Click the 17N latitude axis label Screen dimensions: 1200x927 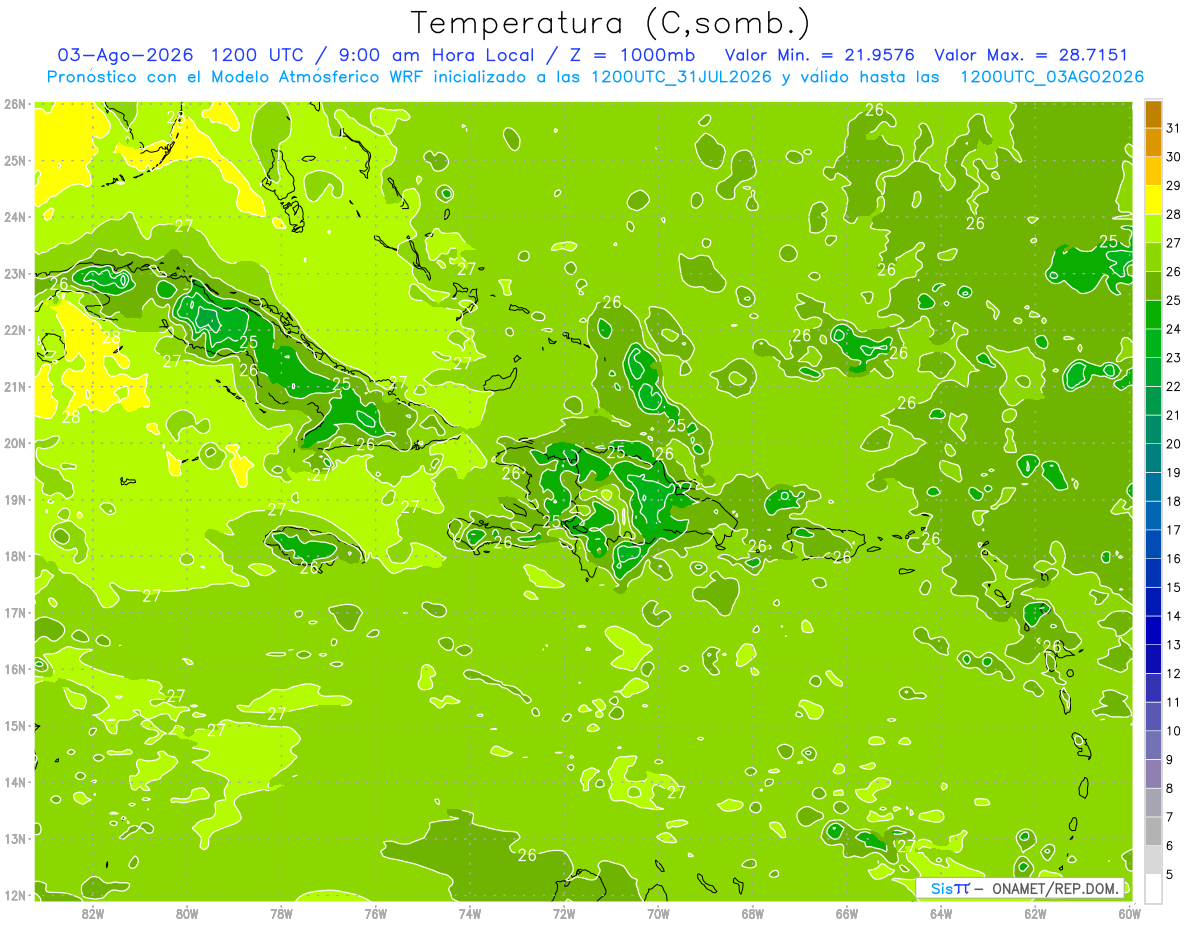point(15,612)
